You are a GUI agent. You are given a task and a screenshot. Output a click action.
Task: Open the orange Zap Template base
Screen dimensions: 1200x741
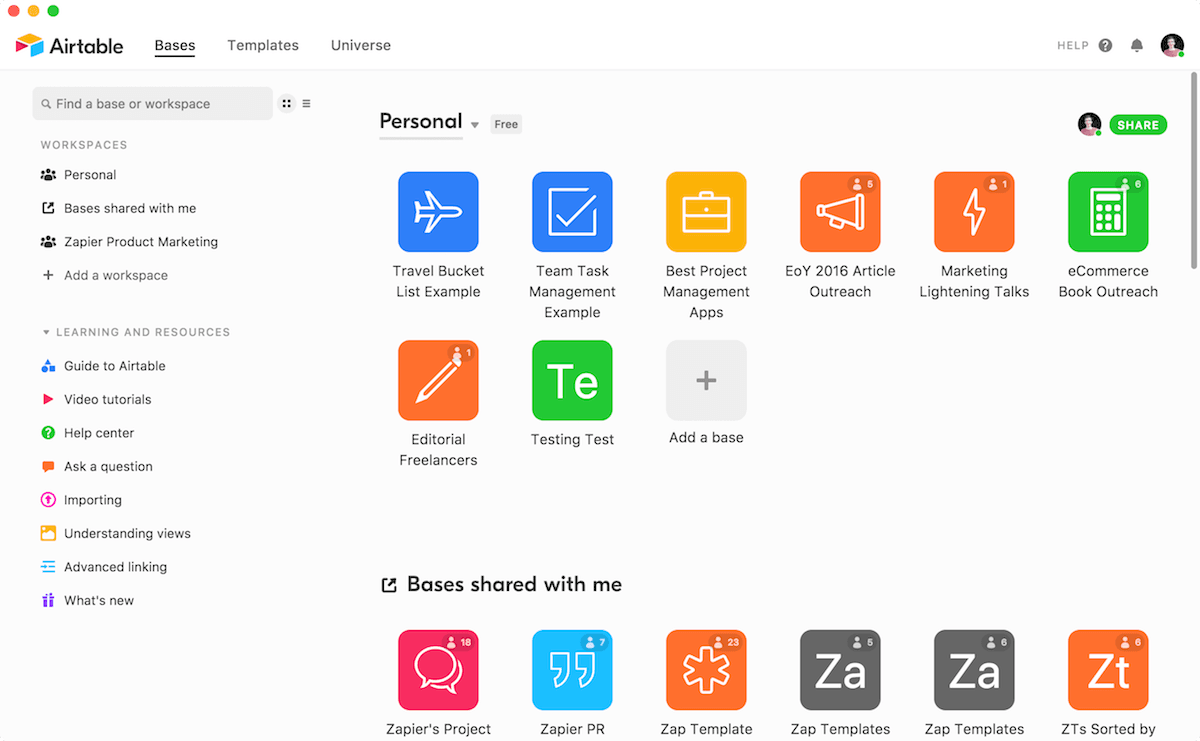[x=706, y=669]
